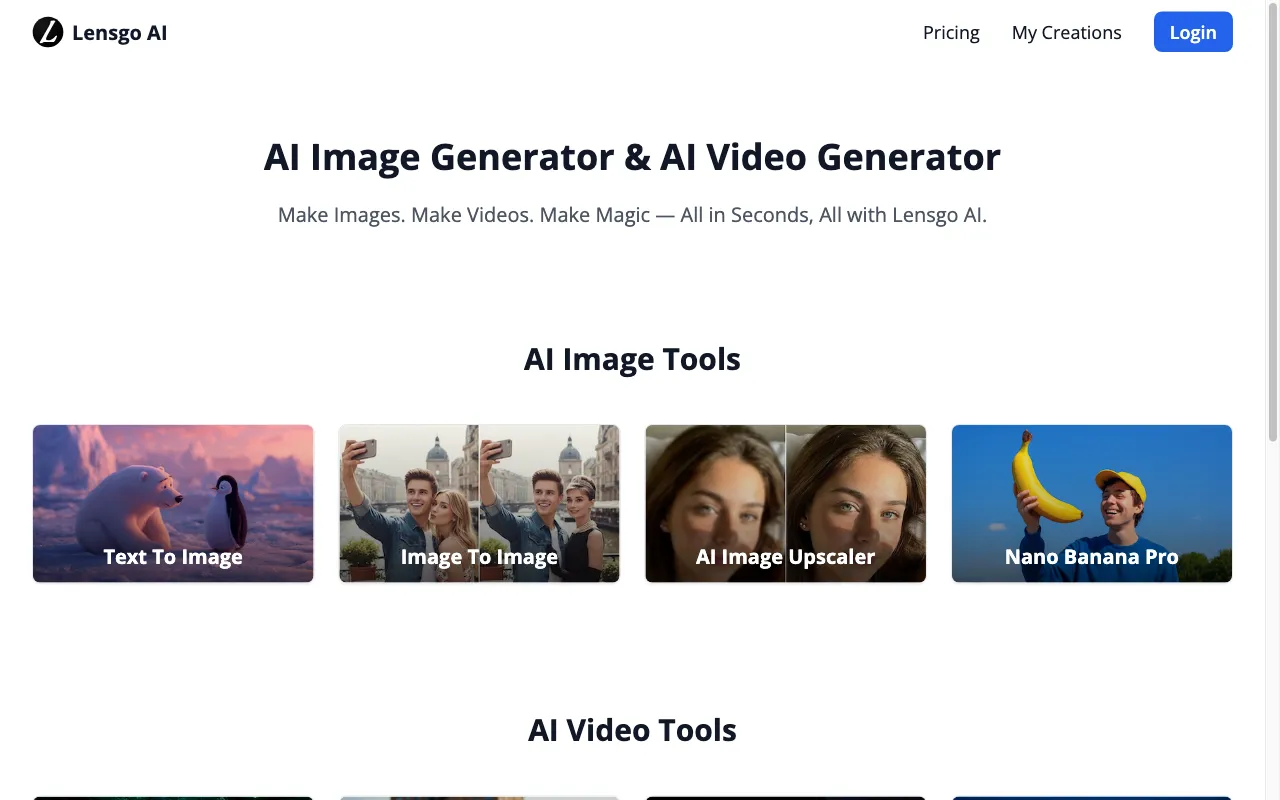Click the page's vertical scrollbar
1280x800 pixels.
1272,220
